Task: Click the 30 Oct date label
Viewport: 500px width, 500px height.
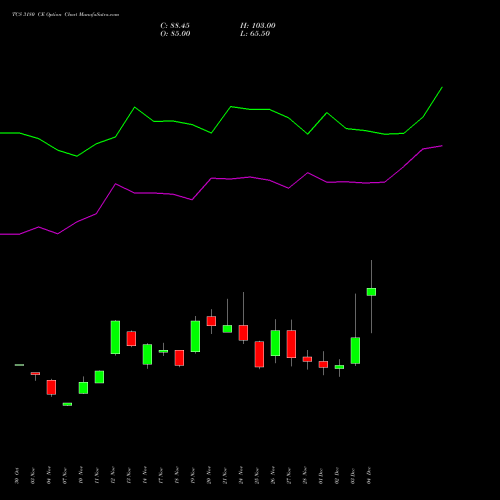Action: click(x=17, y=476)
